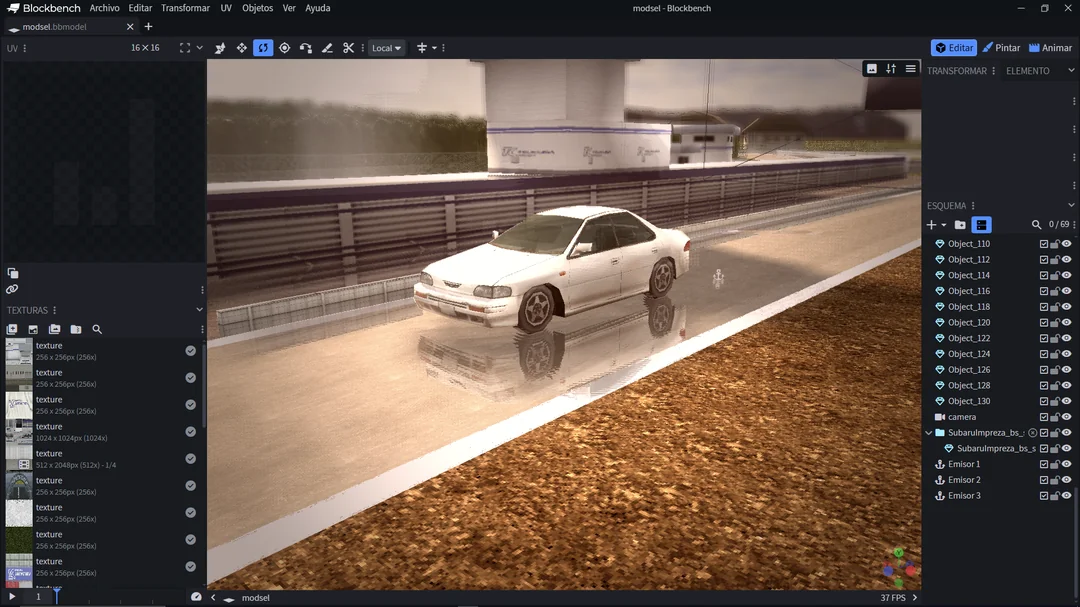Image resolution: width=1080 pixels, height=607 pixels.
Task: Expand dropdown arrow next to UV frame icon
Action: coord(200,48)
